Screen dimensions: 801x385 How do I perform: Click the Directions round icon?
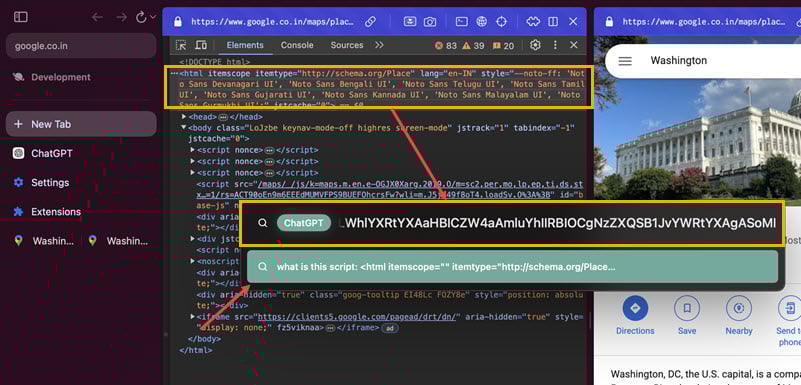coord(635,308)
